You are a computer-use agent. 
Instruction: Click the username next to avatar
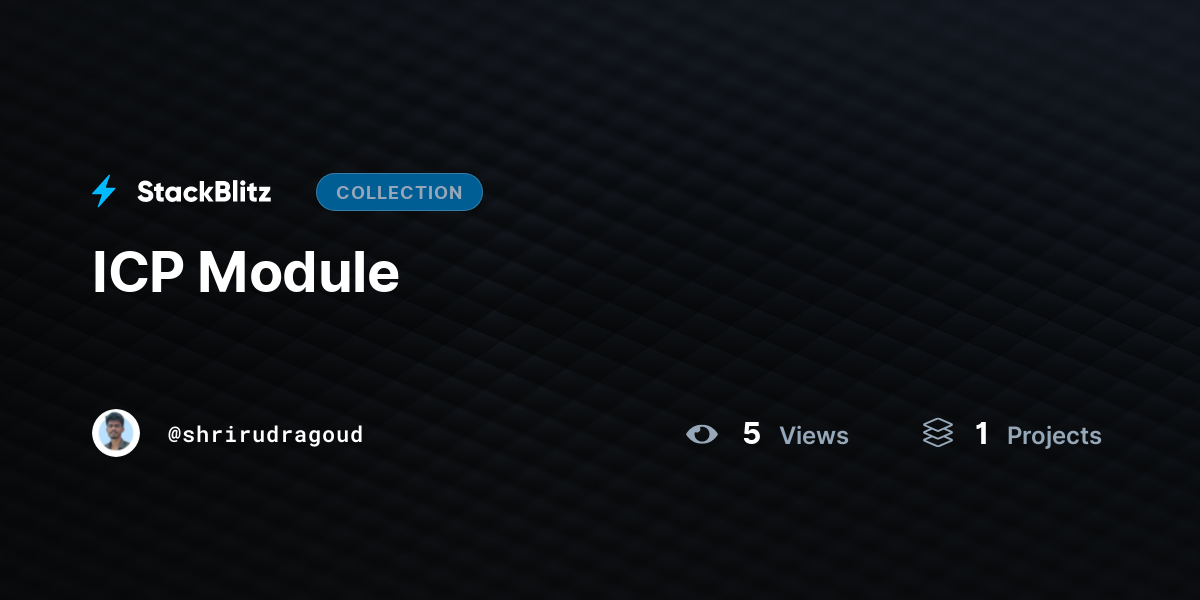266,435
